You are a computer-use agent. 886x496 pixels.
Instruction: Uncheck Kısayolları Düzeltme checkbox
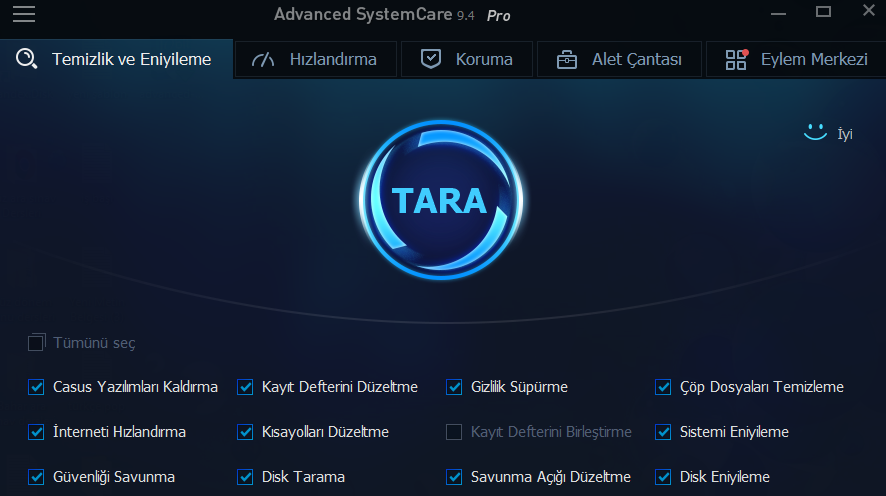pyautogui.click(x=245, y=432)
